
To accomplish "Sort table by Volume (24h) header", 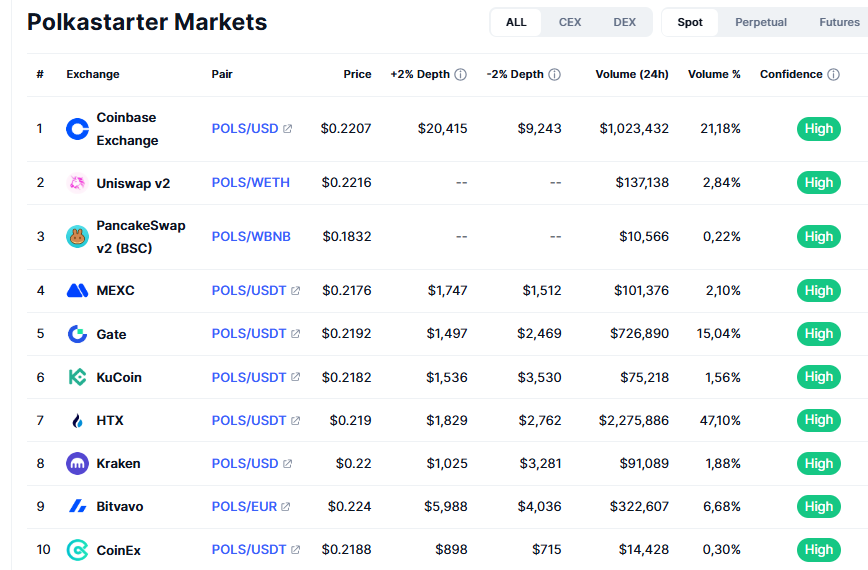I will click(632, 75).
